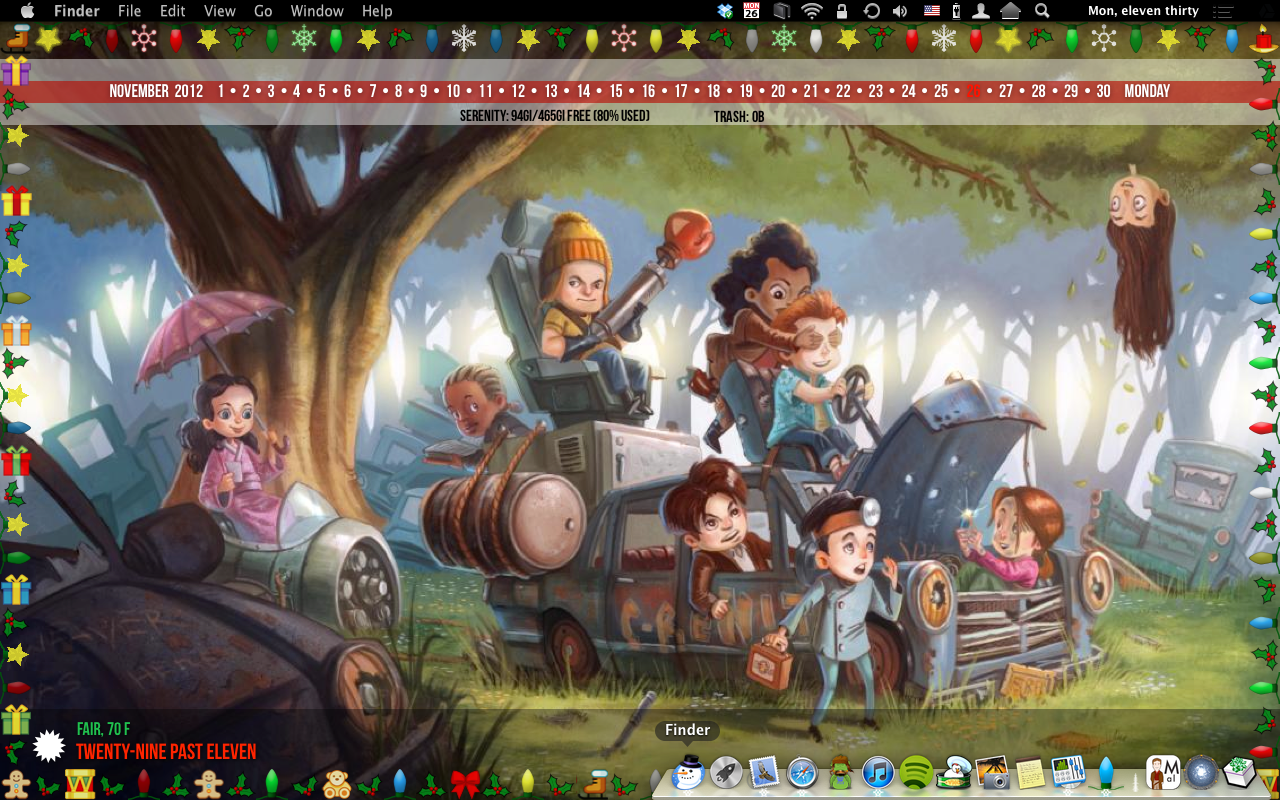
Task: Open the volume control in menu bar
Action: click(x=900, y=11)
